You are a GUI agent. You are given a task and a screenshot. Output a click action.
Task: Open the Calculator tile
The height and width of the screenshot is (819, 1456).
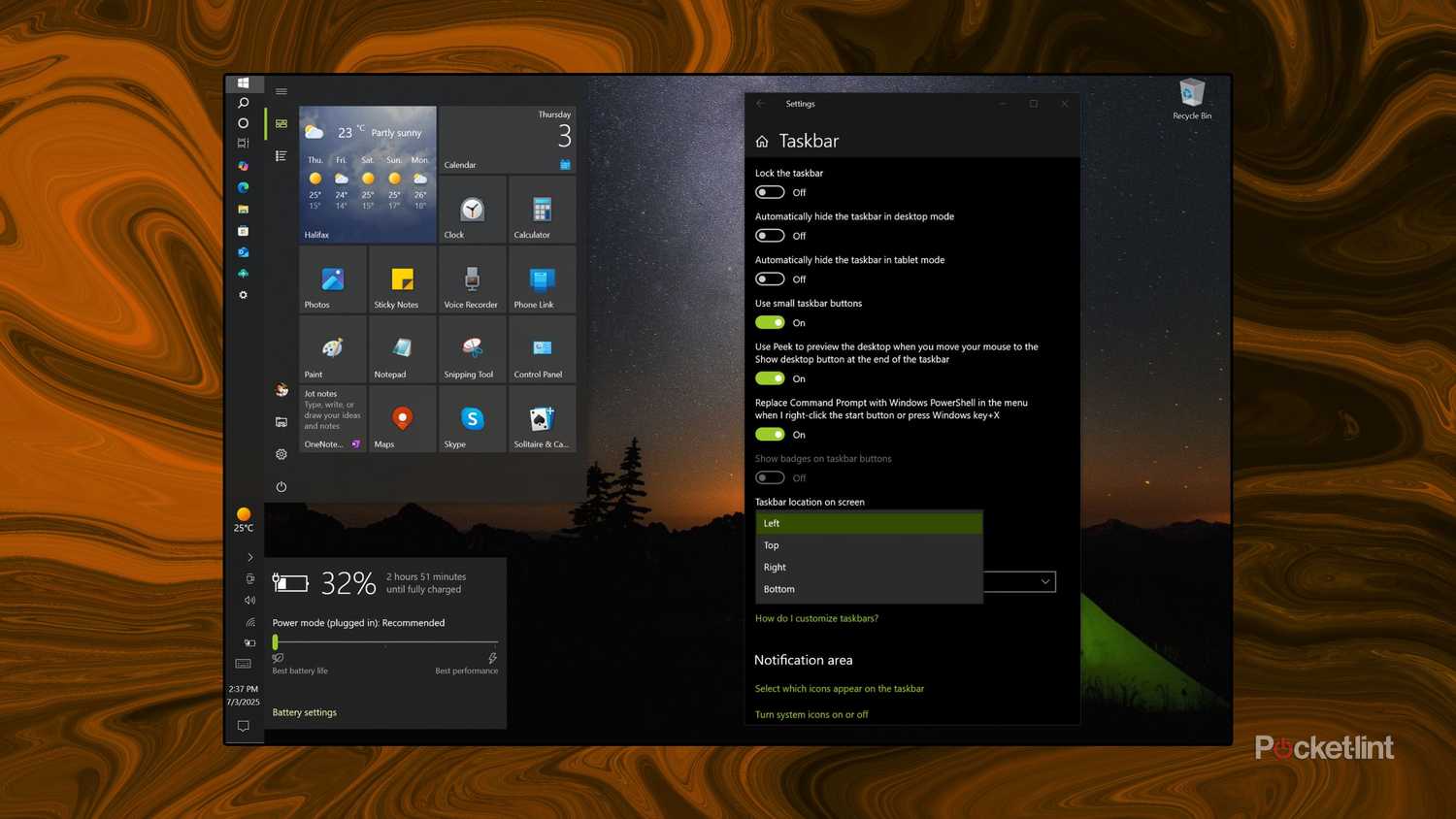[540, 209]
